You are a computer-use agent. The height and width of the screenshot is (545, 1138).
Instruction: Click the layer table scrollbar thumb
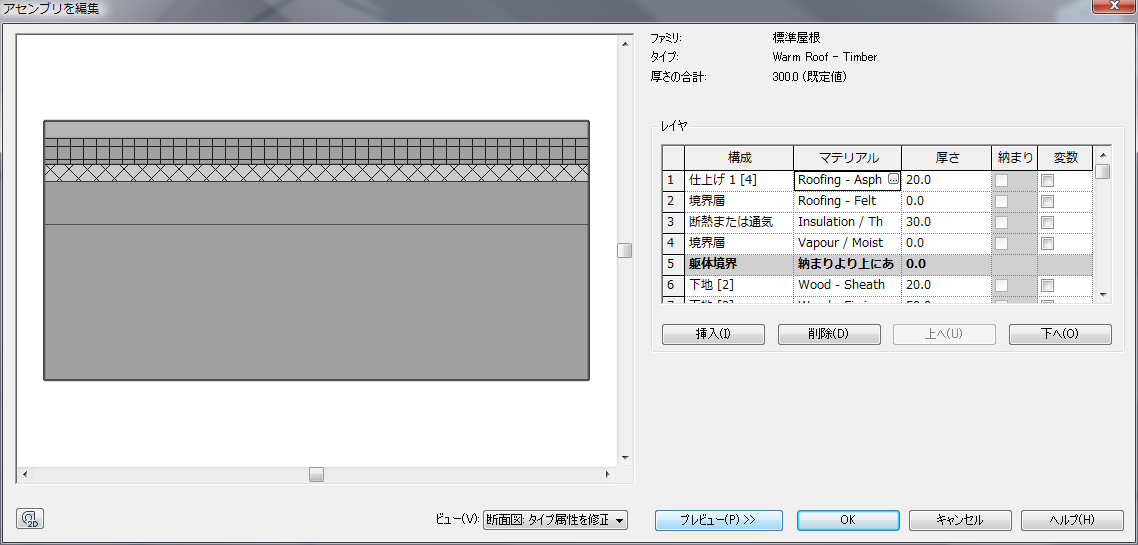[x=1102, y=171]
